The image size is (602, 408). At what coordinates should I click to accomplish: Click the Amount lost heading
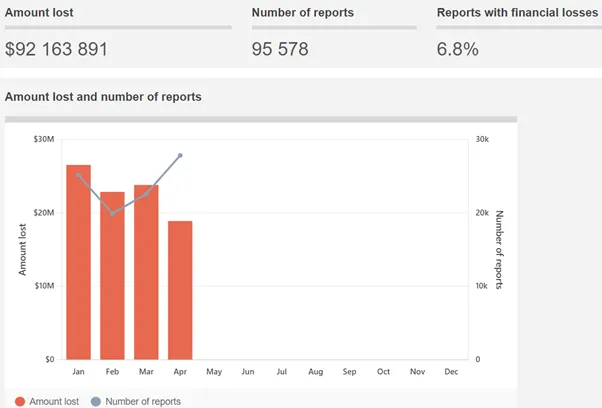tap(39, 13)
